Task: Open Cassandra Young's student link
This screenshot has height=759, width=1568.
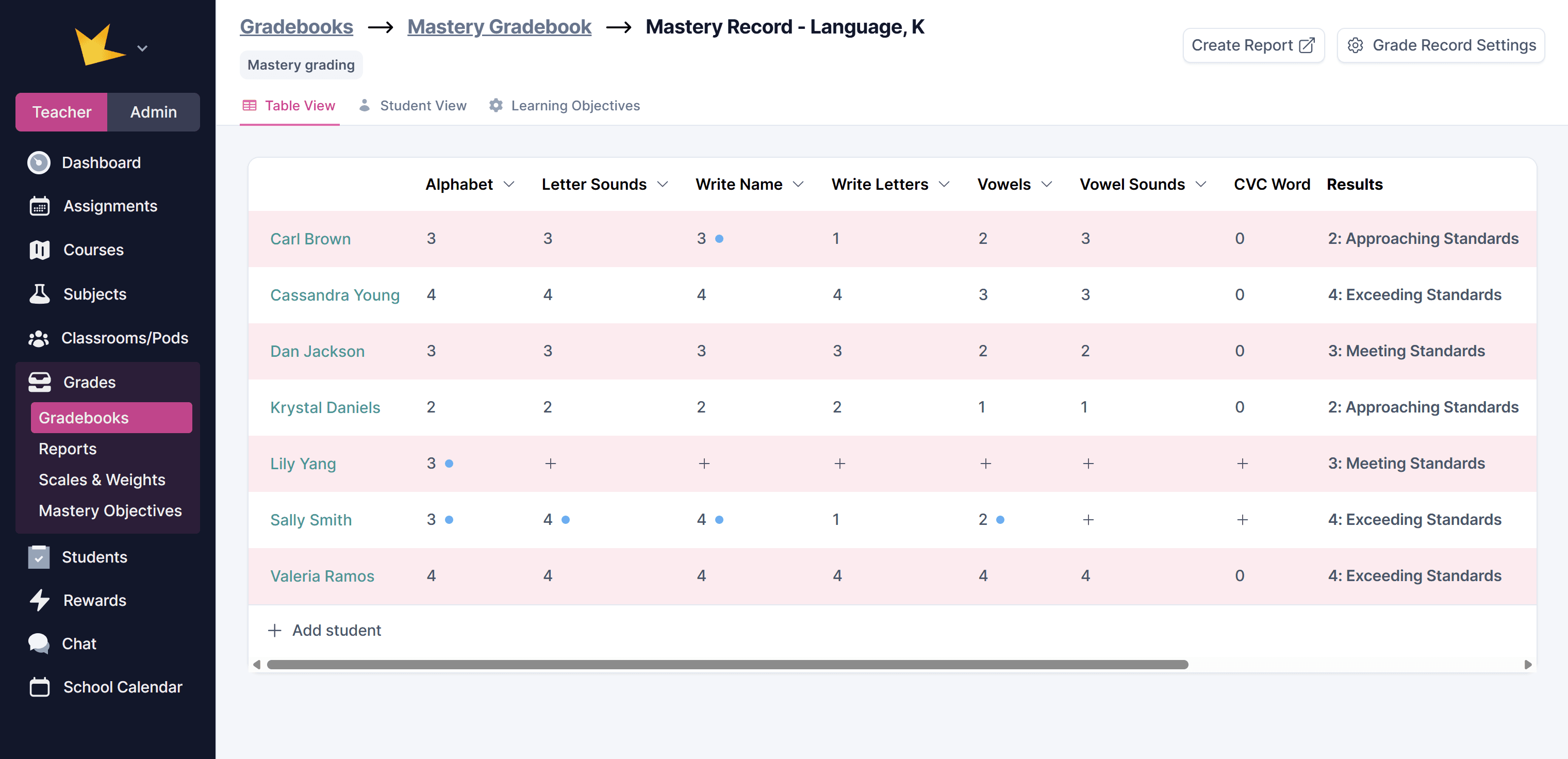Action: 335,295
